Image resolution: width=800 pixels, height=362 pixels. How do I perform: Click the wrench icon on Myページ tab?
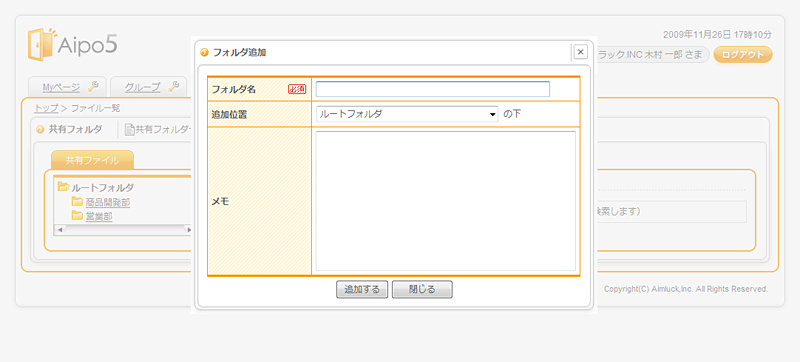pos(93,87)
